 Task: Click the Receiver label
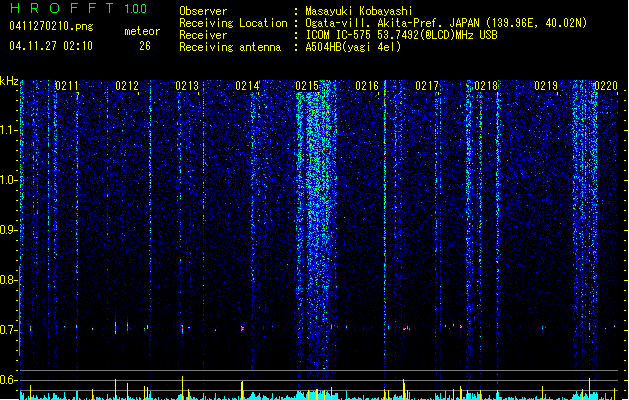[x=203, y=35]
